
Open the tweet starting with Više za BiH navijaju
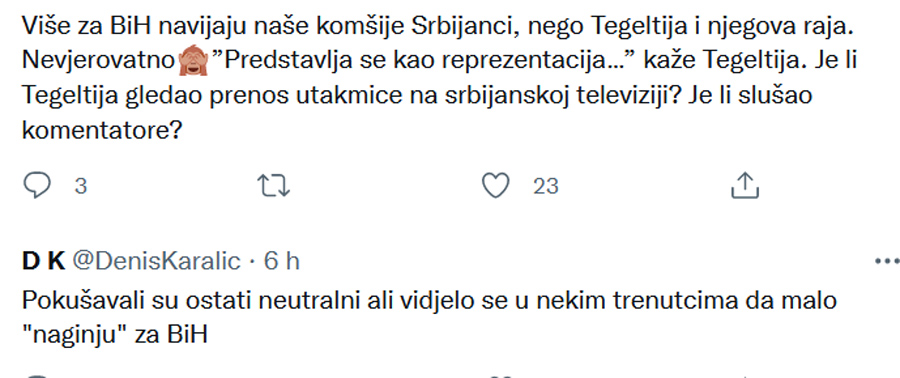(436, 79)
